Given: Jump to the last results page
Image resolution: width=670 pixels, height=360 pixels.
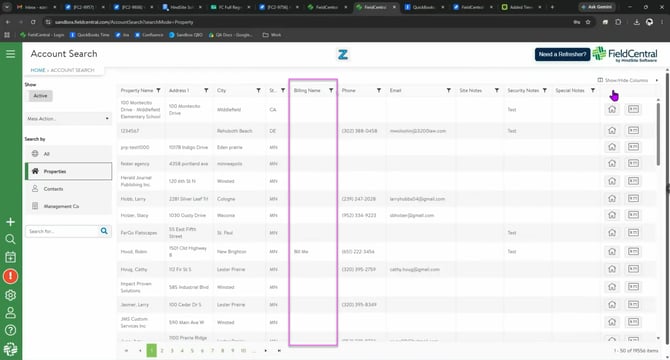Looking at the screenshot, I should (279, 351).
